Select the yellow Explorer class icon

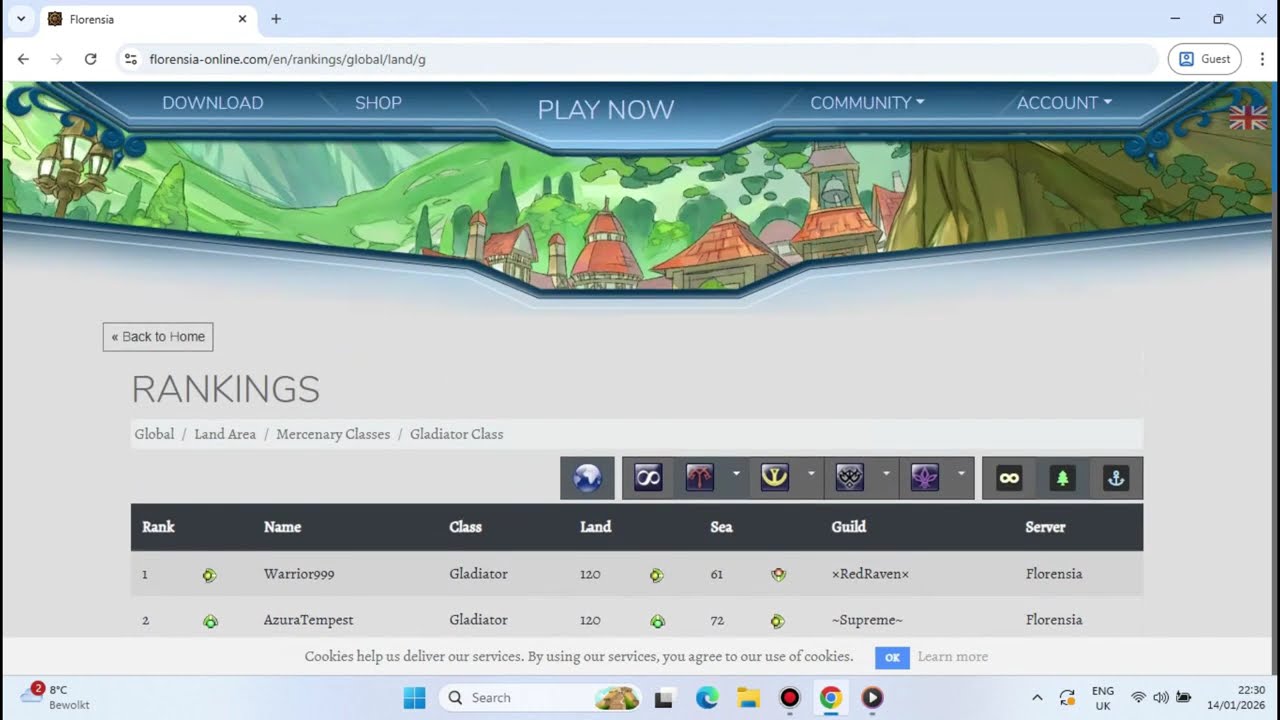[774, 478]
